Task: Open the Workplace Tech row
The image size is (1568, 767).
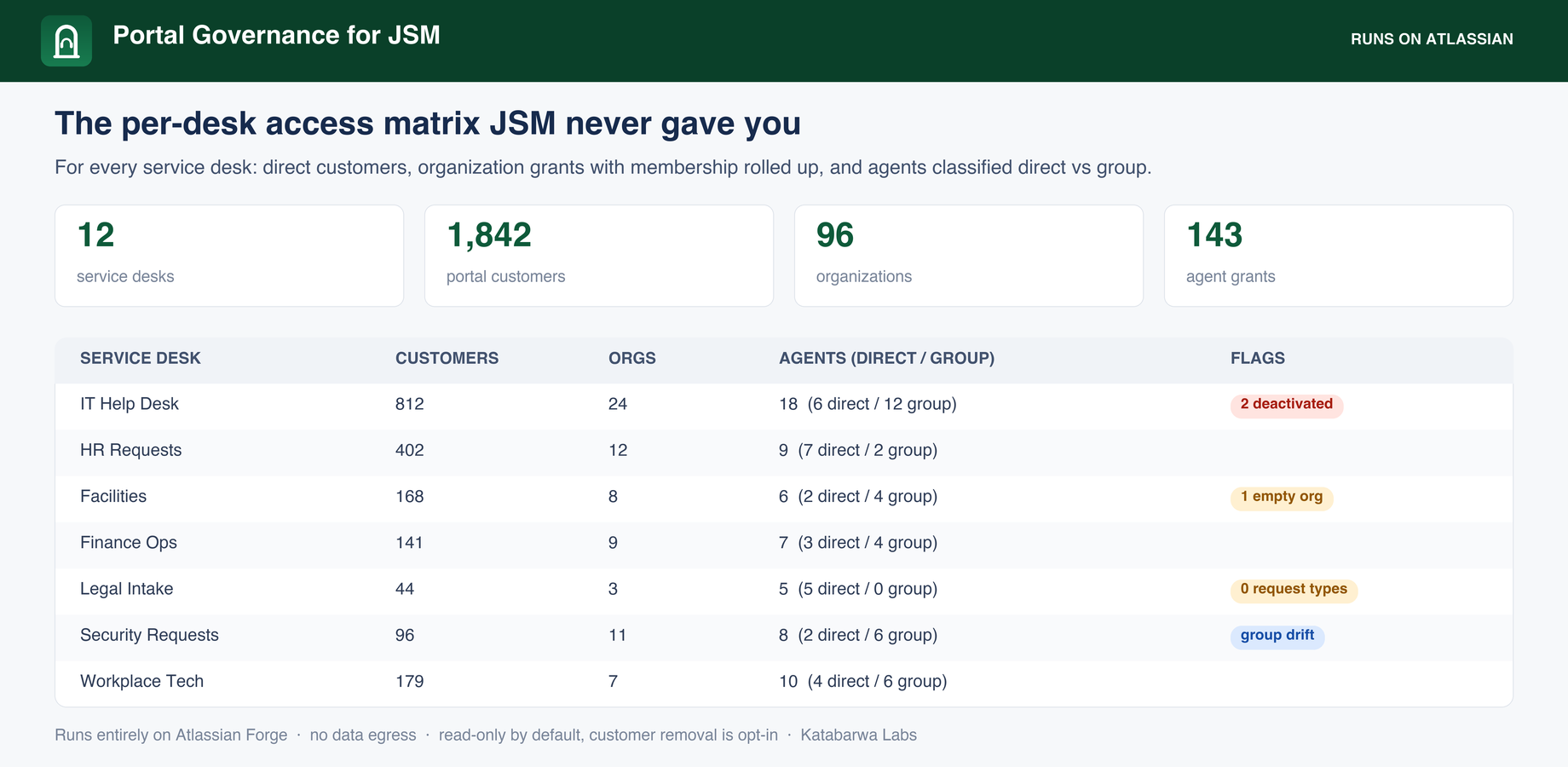Action: (x=784, y=682)
